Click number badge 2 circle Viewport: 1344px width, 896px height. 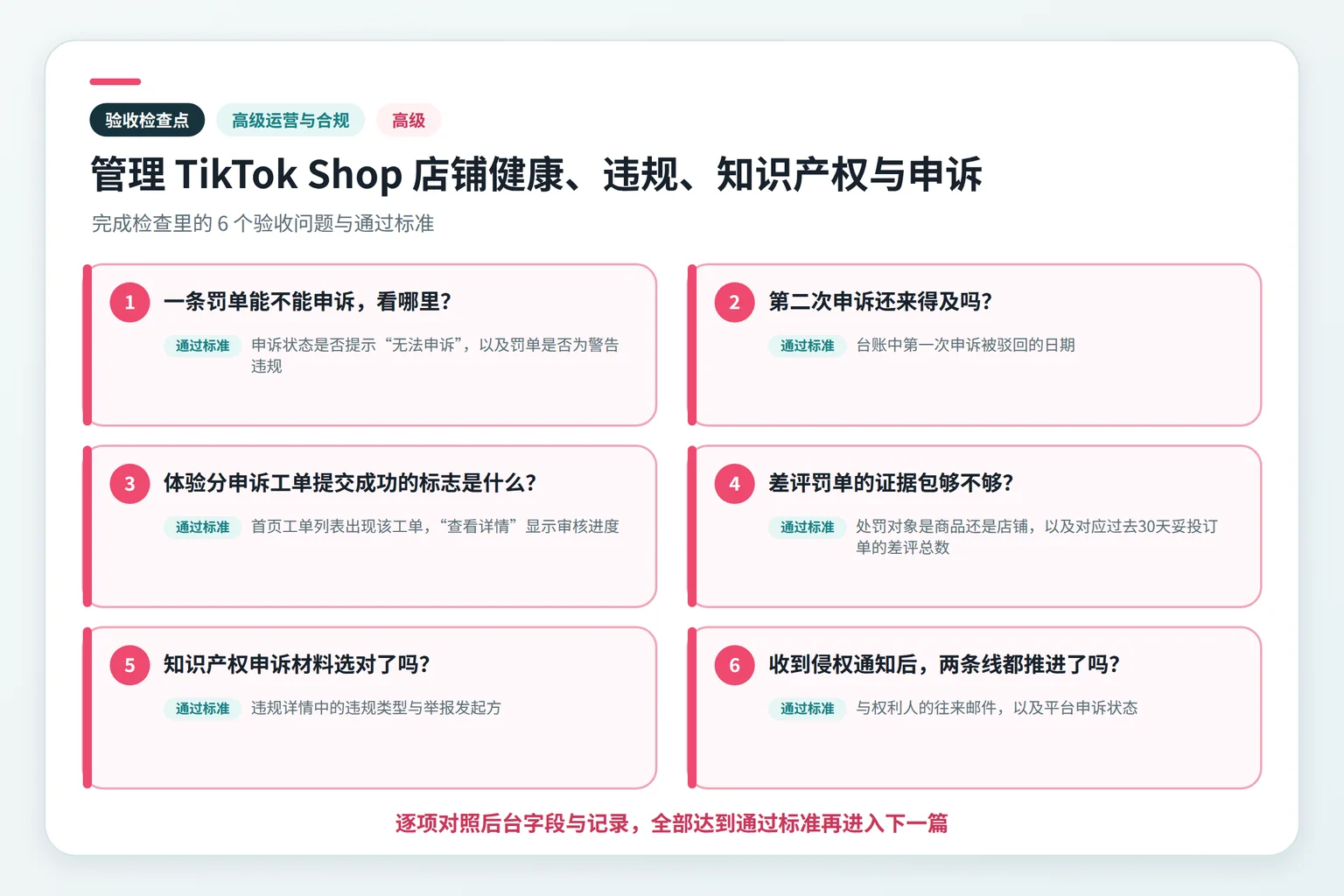tap(735, 302)
